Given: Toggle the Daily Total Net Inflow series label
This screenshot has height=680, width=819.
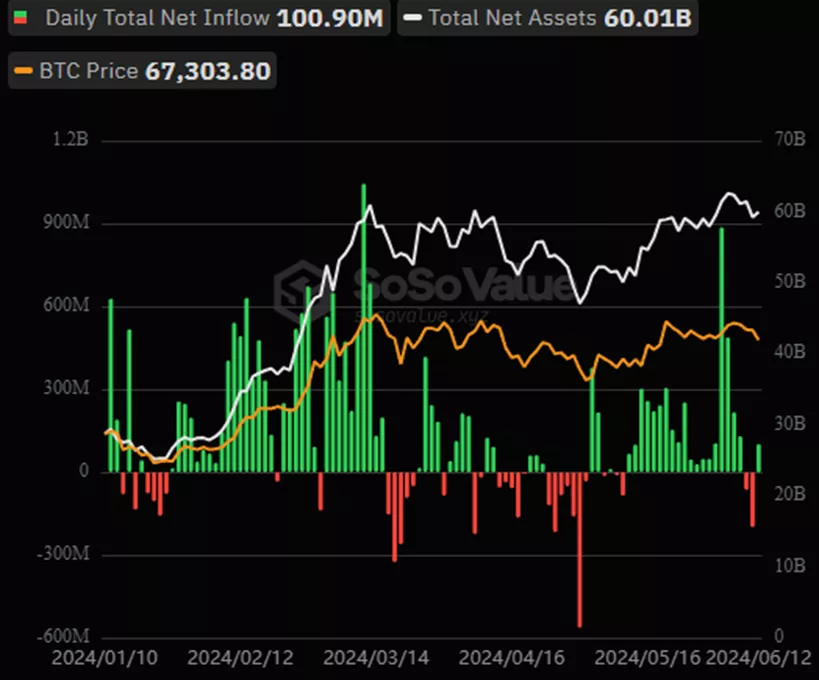Looking at the screenshot, I should coord(157,19).
